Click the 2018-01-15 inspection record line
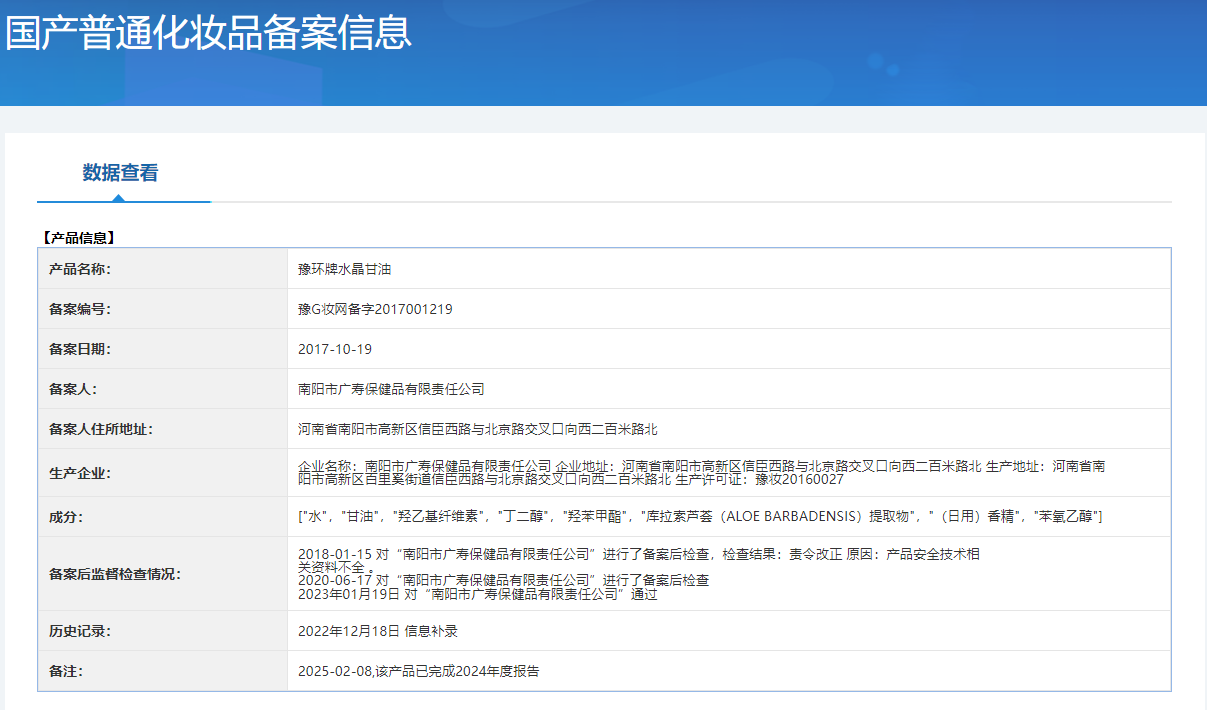The image size is (1207, 710). point(638,554)
